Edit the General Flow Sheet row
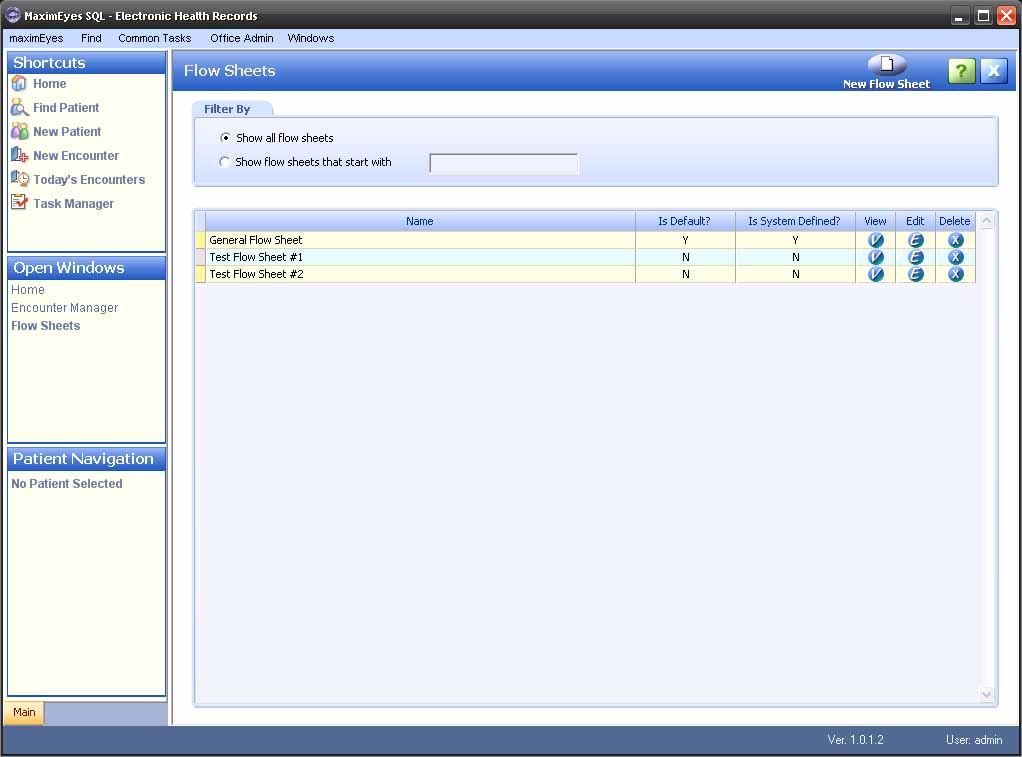Viewport: 1022px width, 757px height. pyautogui.click(x=915, y=240)
